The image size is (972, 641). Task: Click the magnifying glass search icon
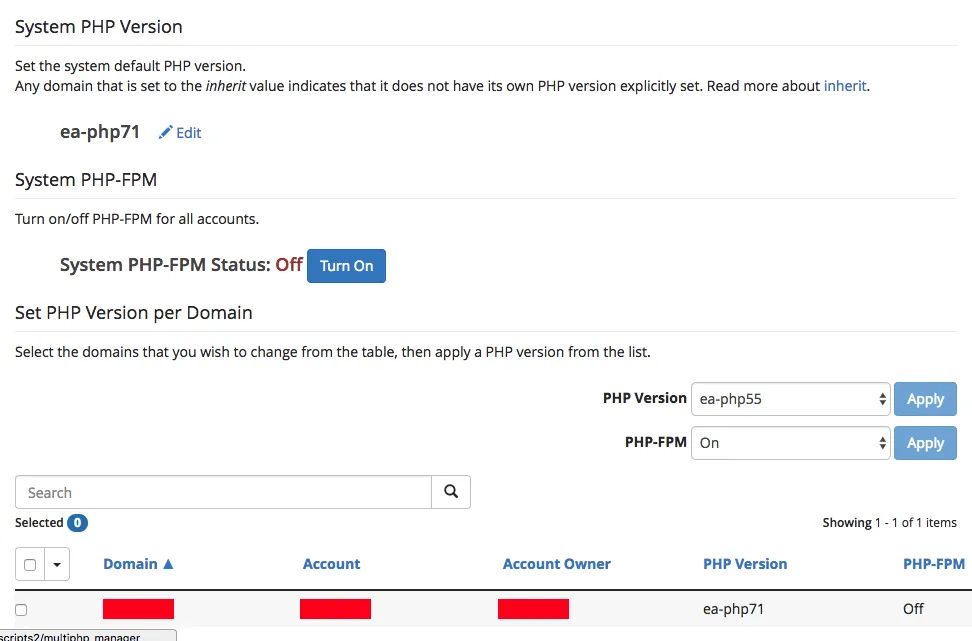coord(451,492)
